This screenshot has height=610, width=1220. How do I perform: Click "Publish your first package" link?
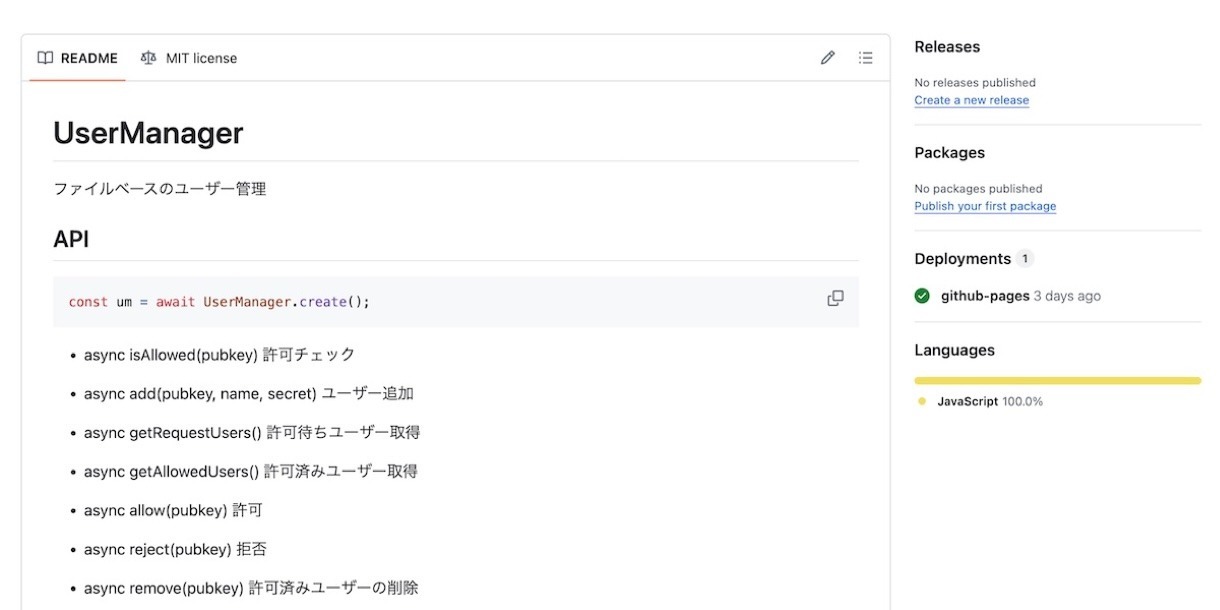985,206
